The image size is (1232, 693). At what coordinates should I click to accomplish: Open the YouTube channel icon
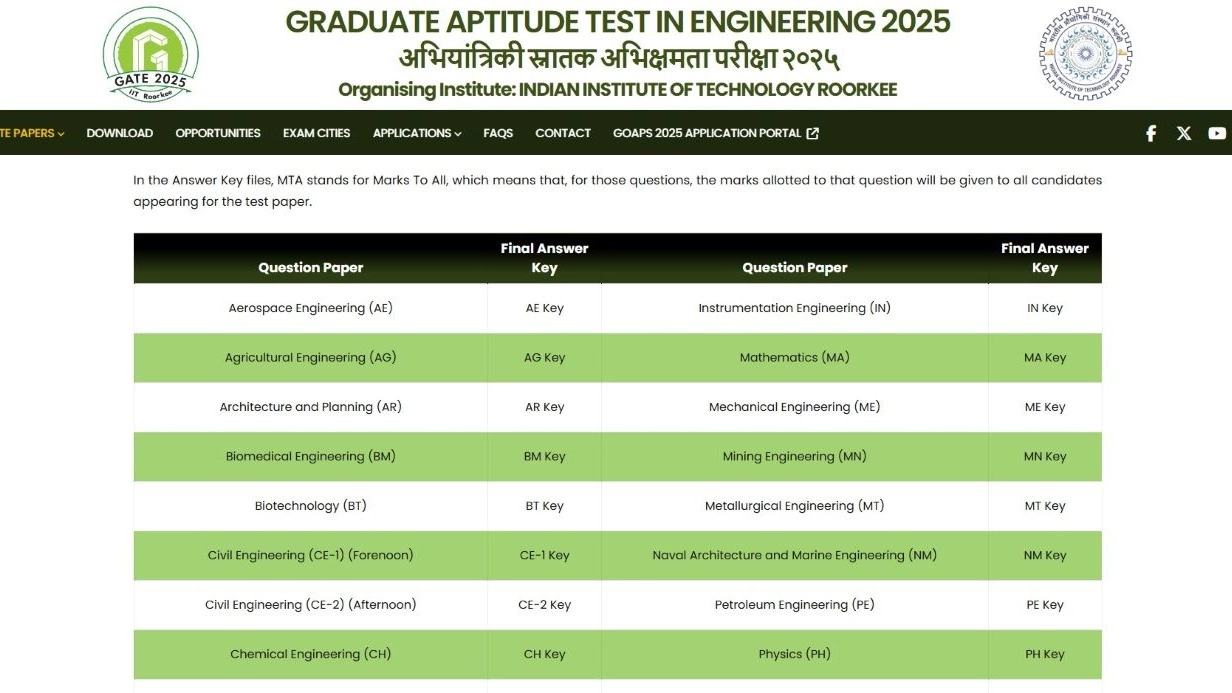(1216, 133)
